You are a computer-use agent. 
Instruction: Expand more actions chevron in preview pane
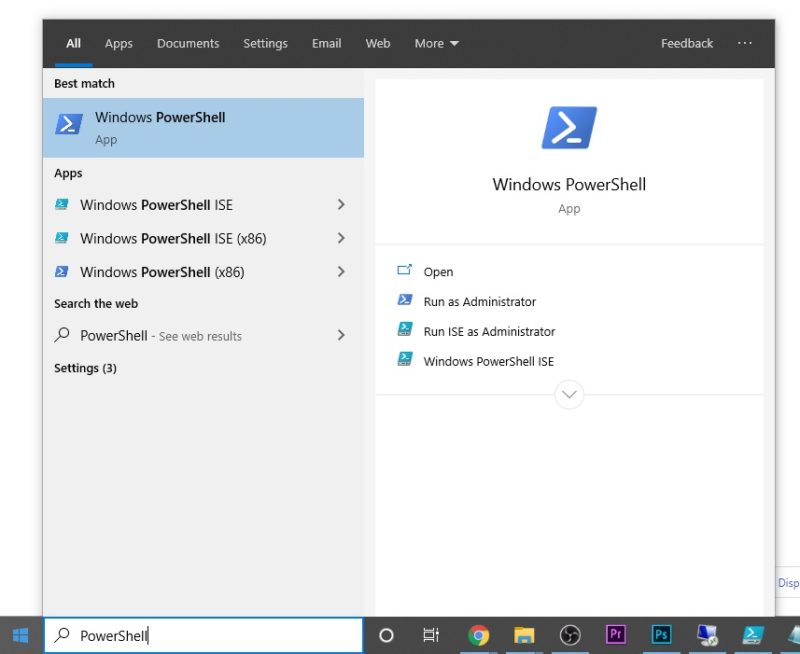pos(569,395)
